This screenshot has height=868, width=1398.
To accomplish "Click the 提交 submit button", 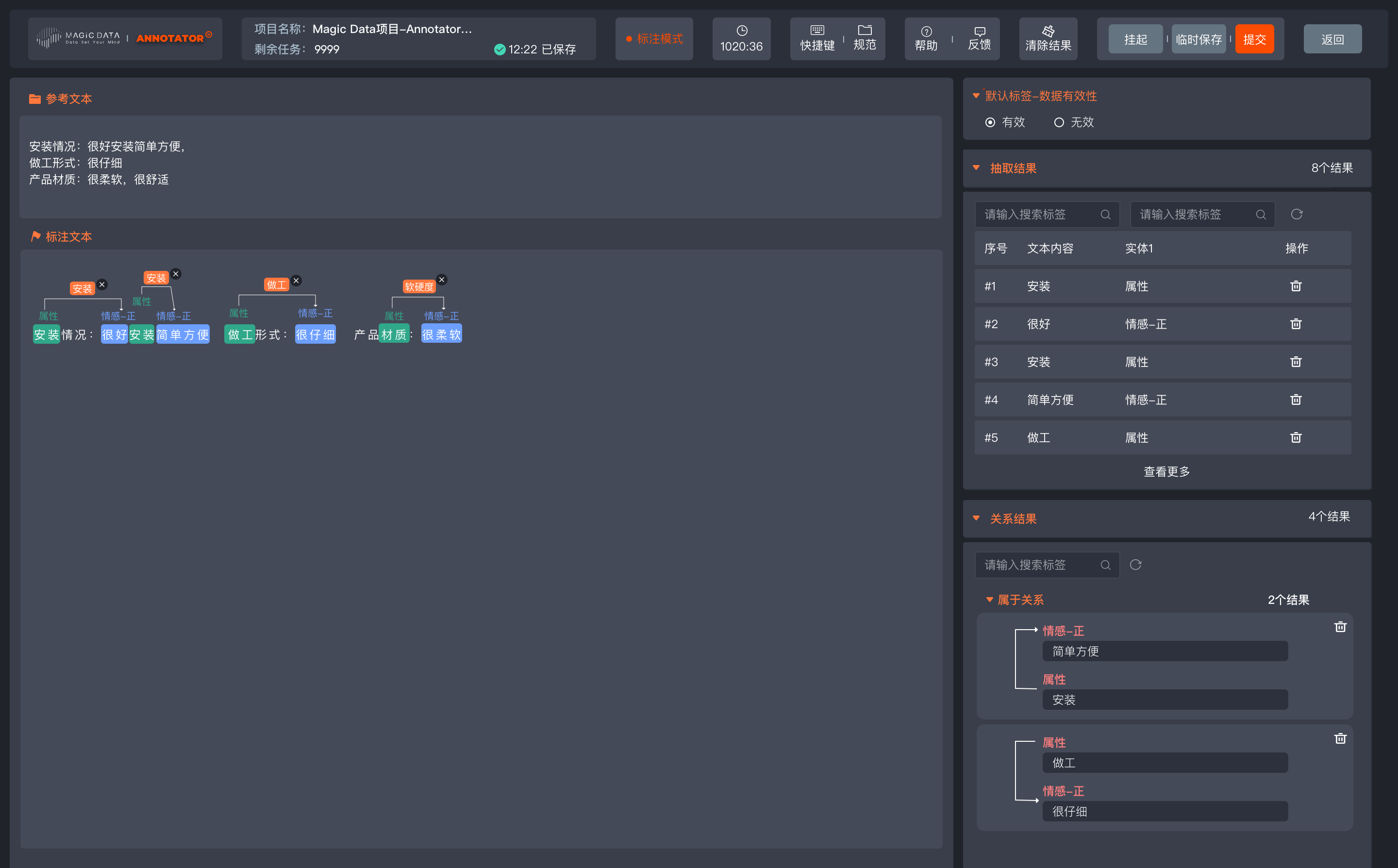I will 1254,38.
